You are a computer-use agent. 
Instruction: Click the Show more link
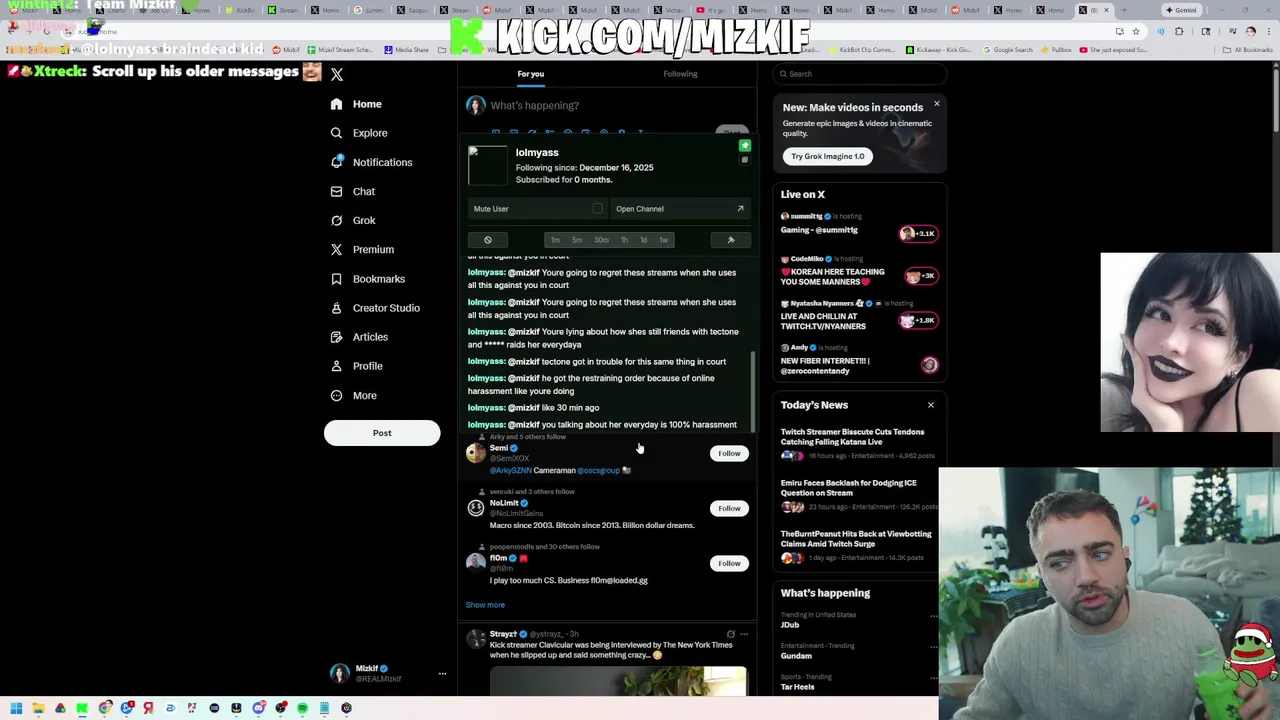click(485, 605)
